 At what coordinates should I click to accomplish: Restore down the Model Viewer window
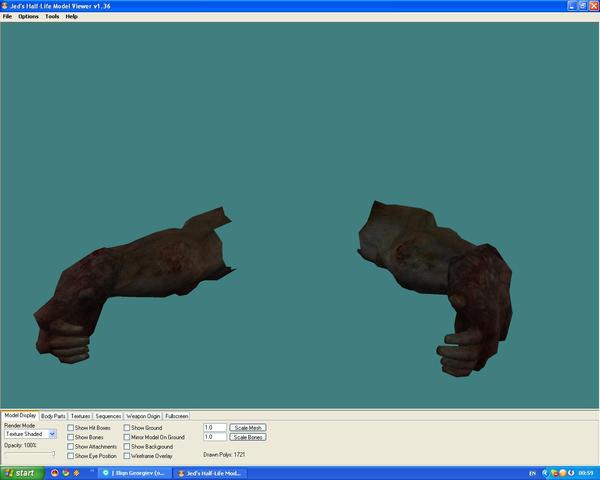point(582,6)
